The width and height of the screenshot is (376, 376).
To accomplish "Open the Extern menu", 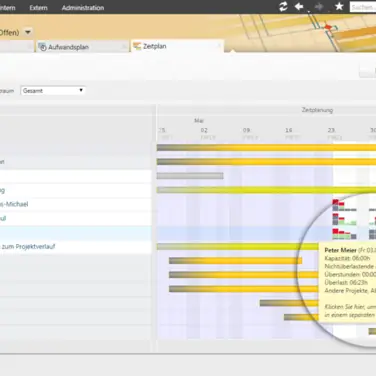I will coord(38,8).
